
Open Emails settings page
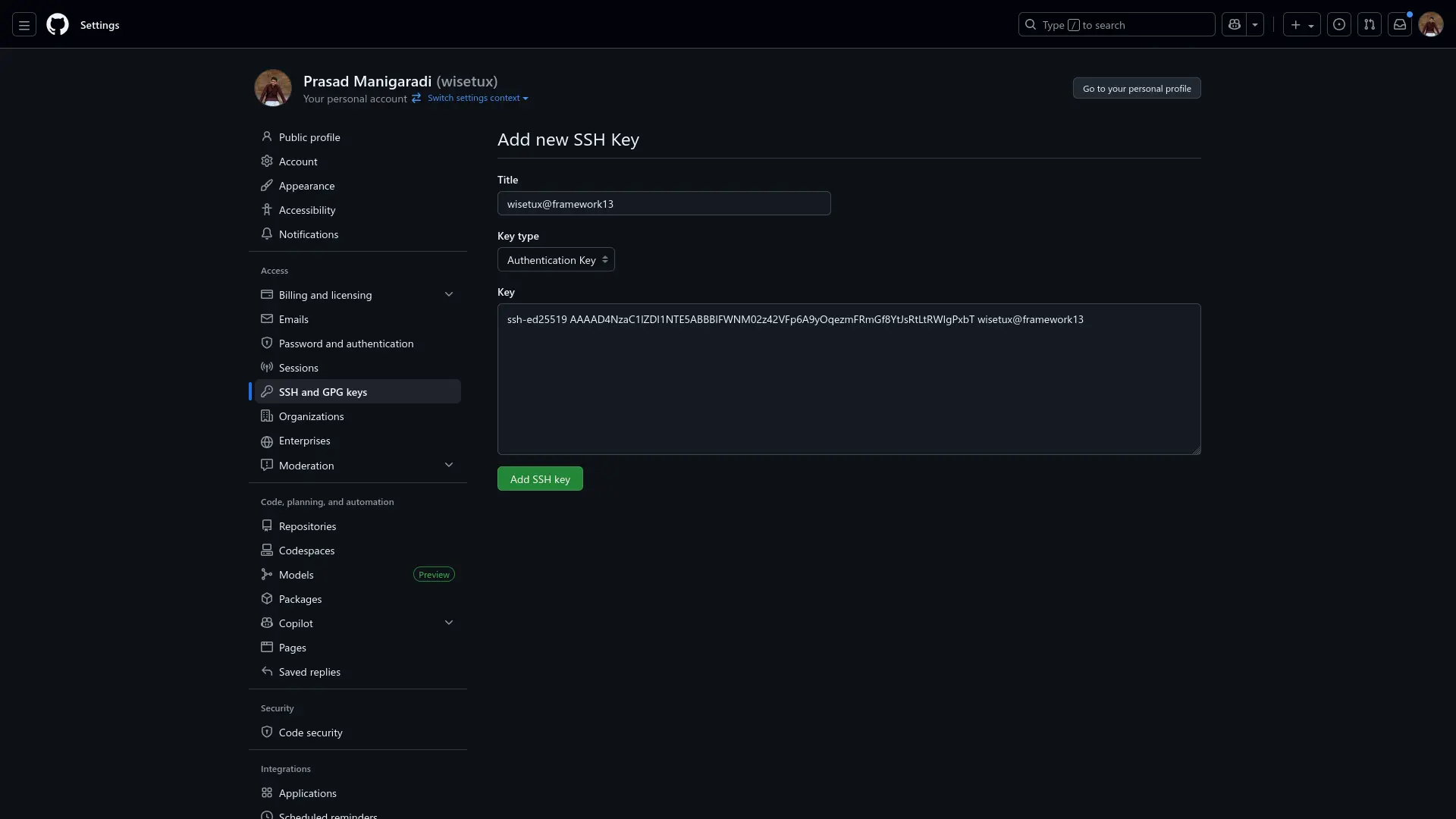pyautogui.click(x=293, y=319)
